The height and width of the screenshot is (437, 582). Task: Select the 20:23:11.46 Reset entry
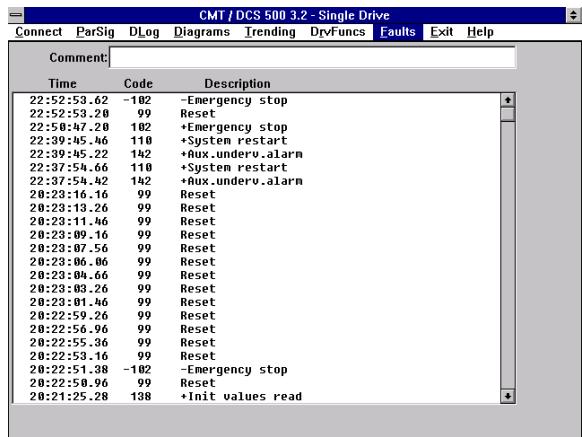pyautogui.click(x=256, y=221)
